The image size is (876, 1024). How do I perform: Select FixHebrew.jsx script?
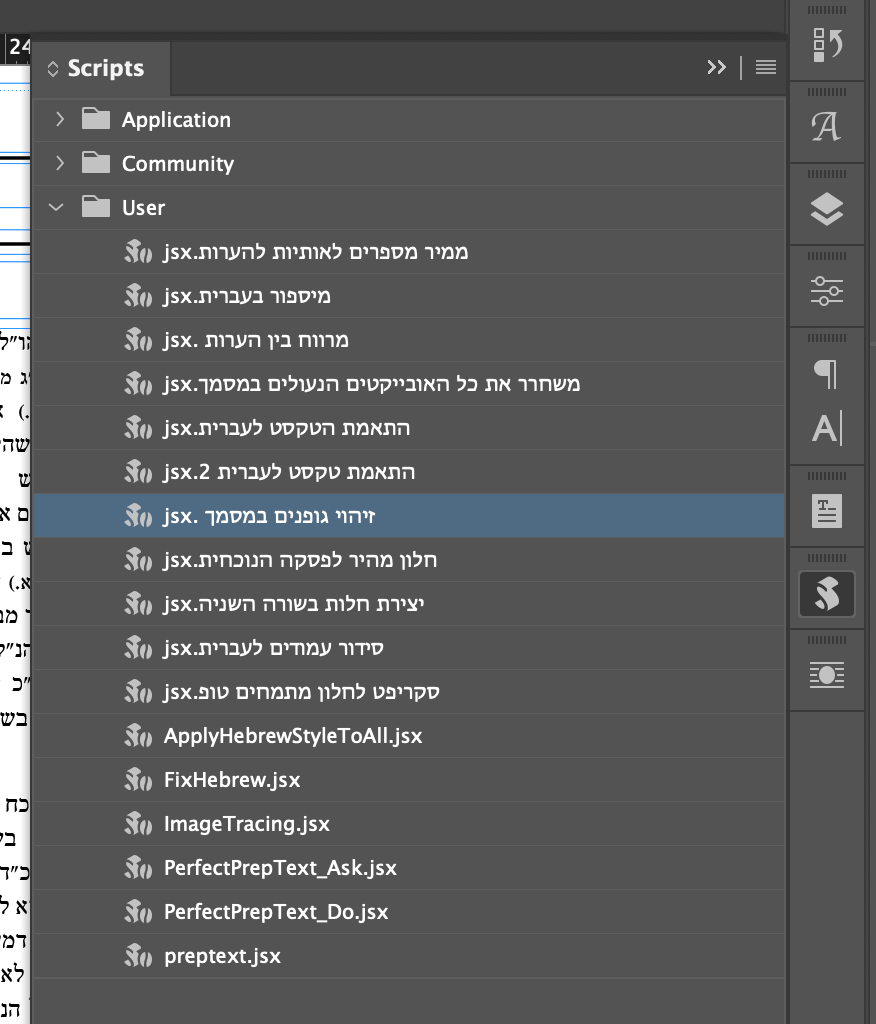pos(409,780)
